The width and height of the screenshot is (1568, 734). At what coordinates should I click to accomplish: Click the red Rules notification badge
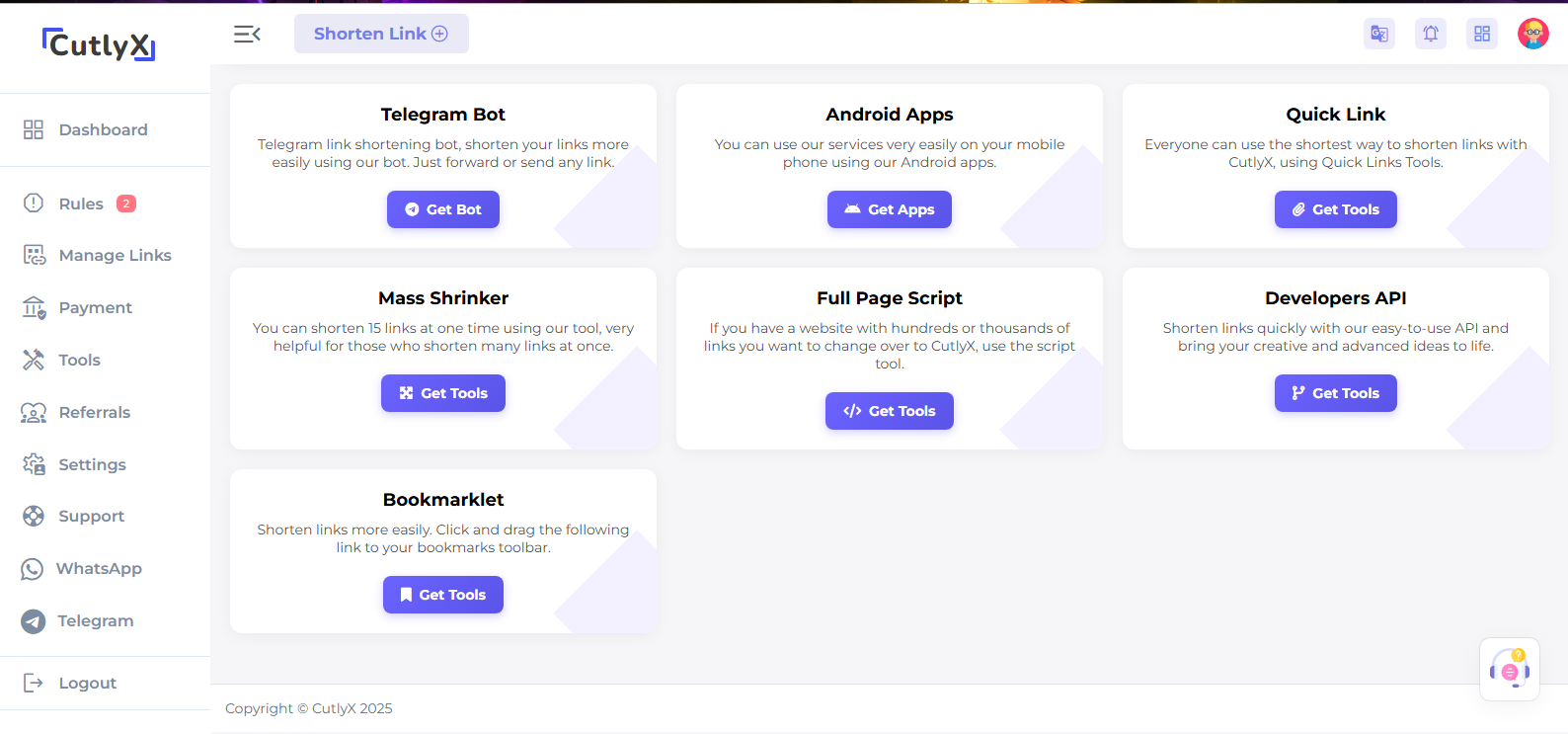coord(126,204)
